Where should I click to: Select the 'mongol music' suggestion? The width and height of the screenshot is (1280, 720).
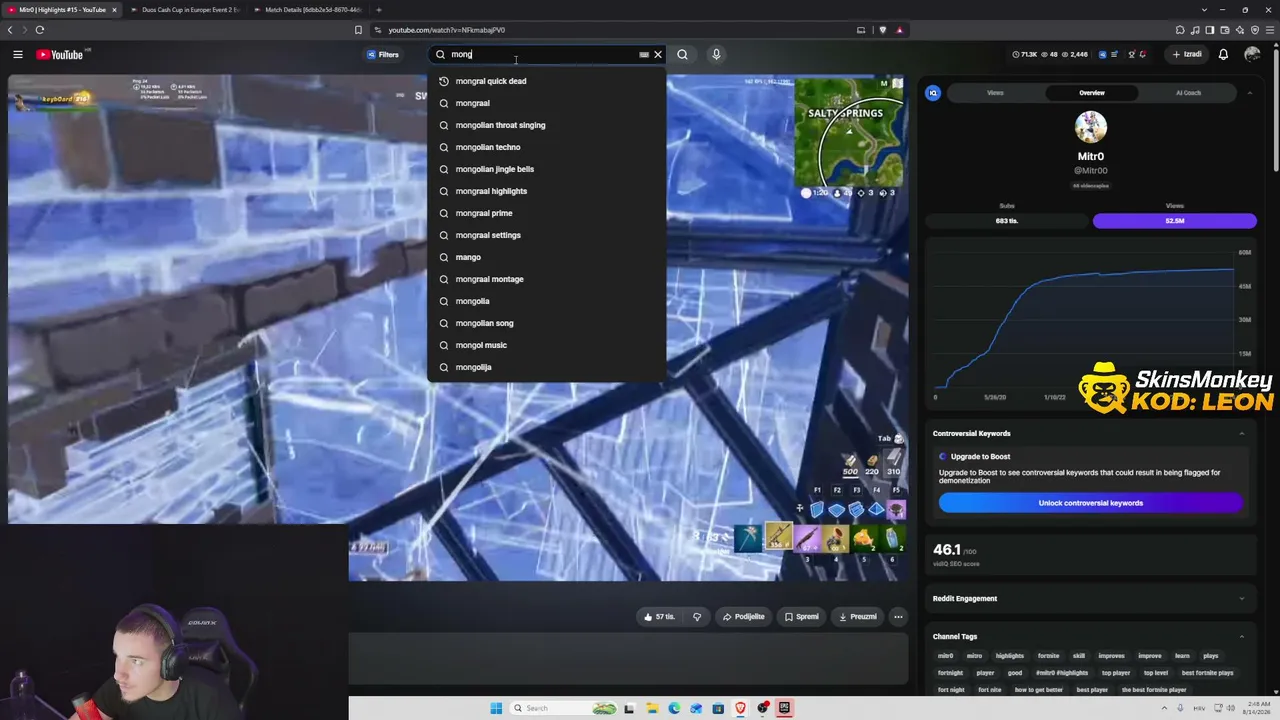pyautogui.click(x=547, y=345)
